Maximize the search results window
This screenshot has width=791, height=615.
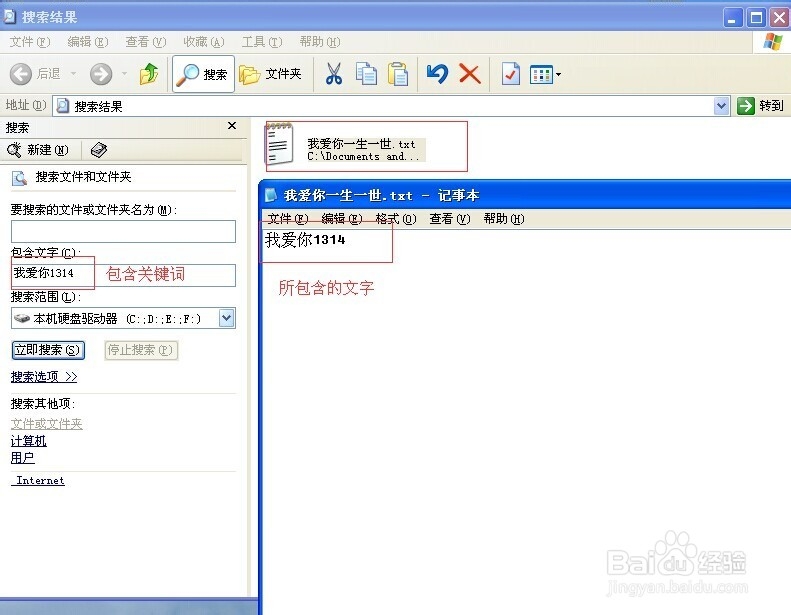pos(756,18)
